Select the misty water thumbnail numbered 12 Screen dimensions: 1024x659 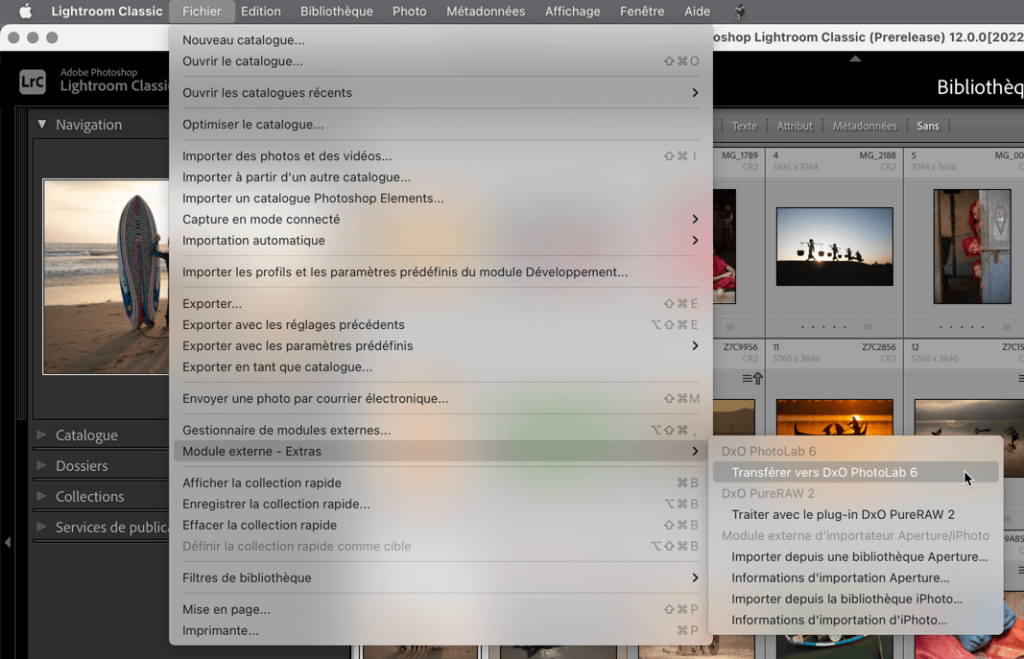[x=969, y=419]
